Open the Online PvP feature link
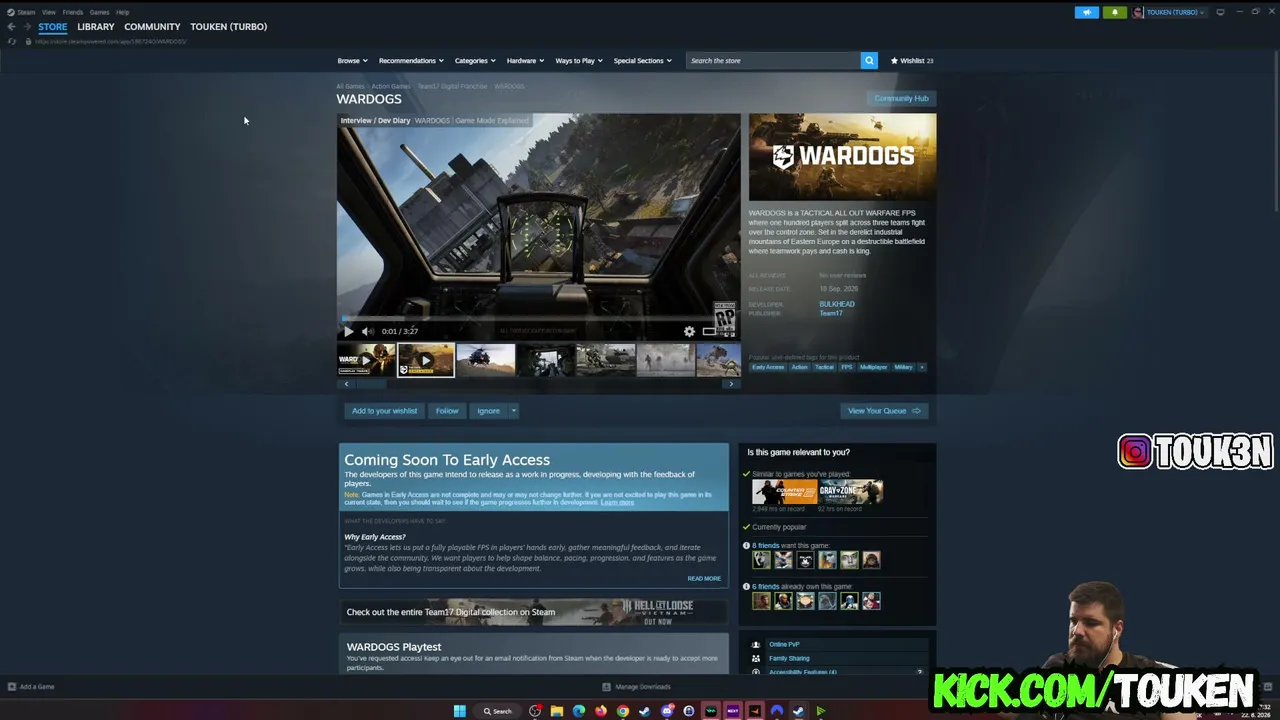This screenshot has width=1280, height=720. click(784, 644)
